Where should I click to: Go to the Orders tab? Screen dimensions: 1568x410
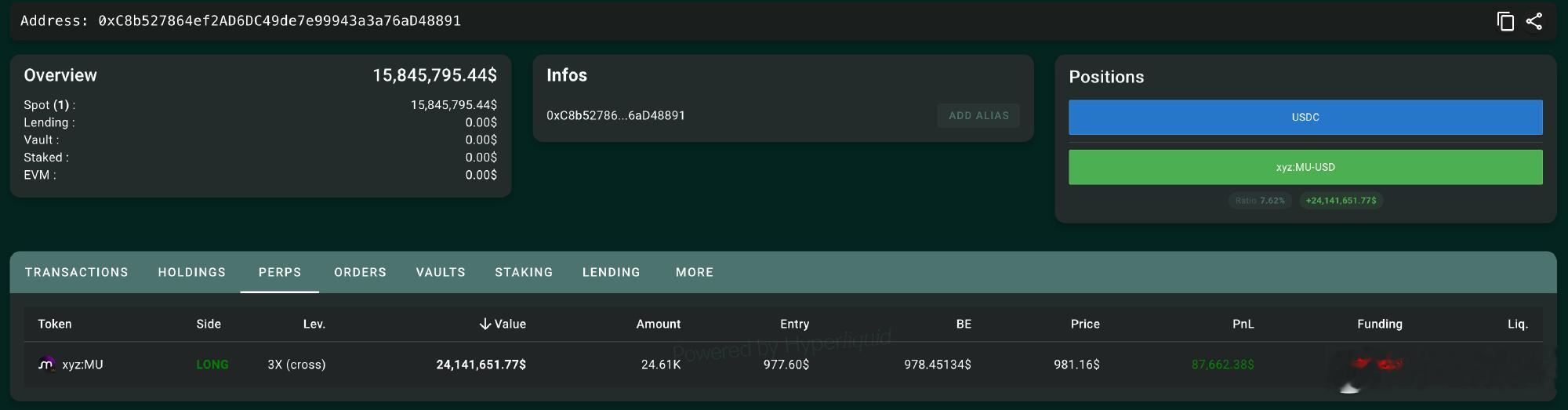360,272
